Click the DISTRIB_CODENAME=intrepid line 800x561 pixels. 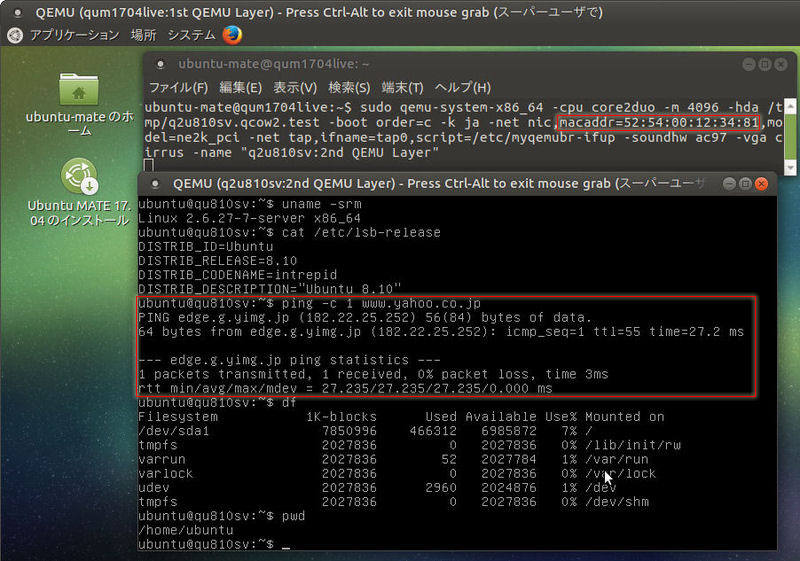click(x=237, y=275)
